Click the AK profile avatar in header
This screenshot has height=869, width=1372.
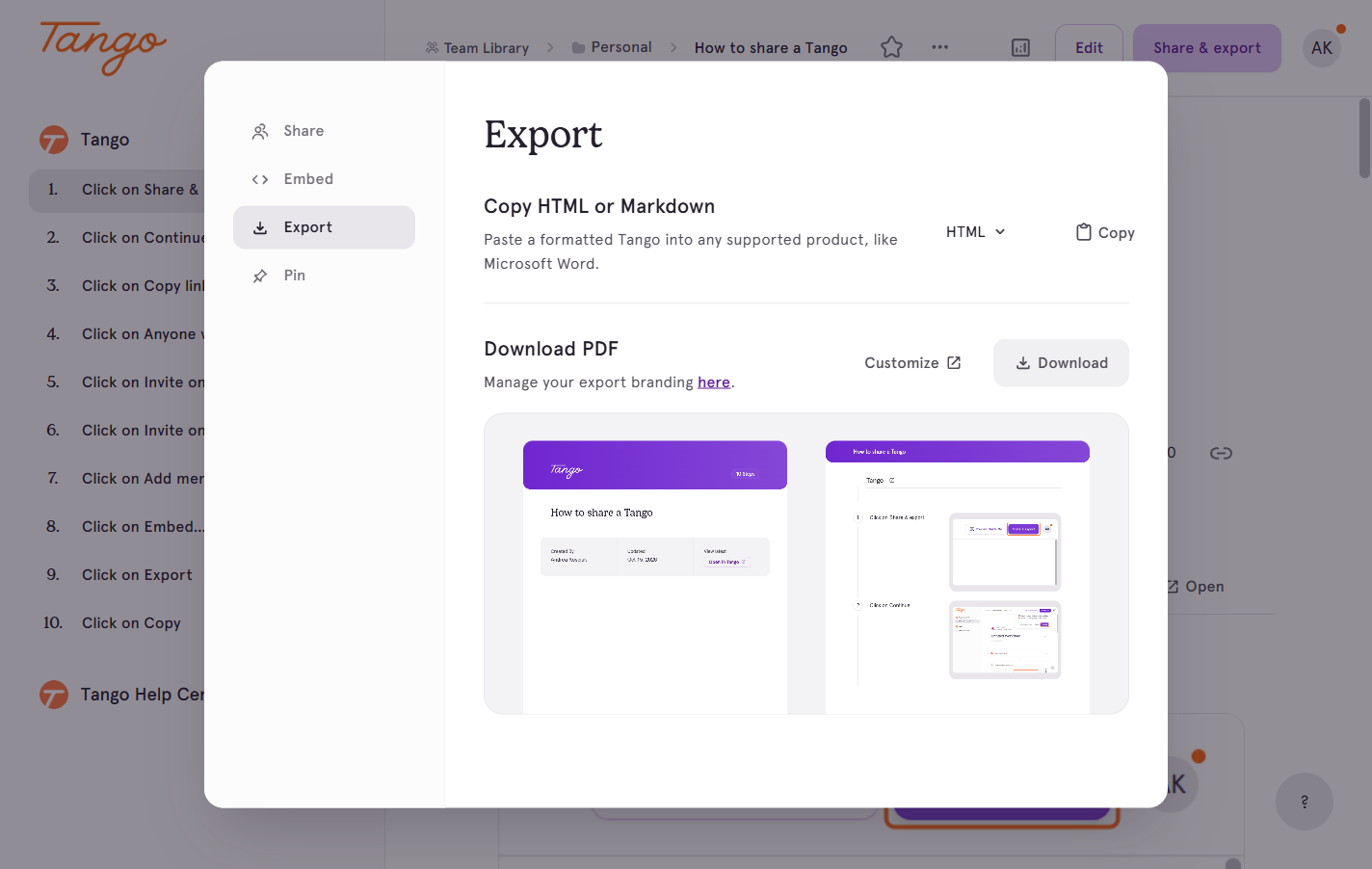[1322, 48]
